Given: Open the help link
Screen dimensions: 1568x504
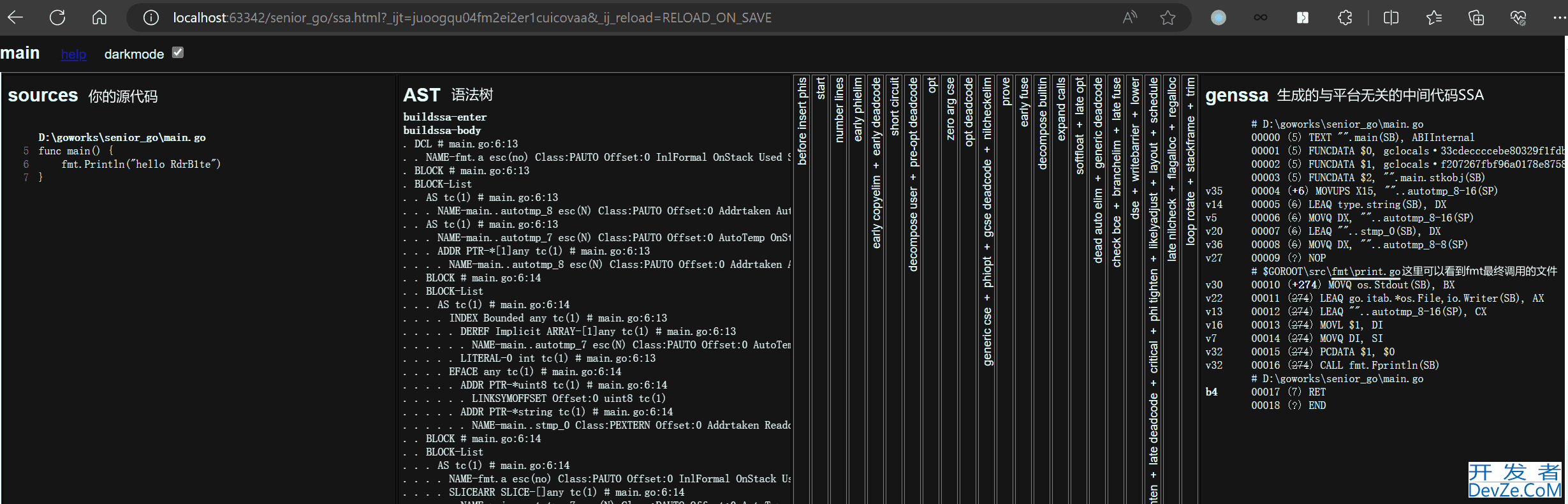Looking at the screenshot, I should 73,54.
